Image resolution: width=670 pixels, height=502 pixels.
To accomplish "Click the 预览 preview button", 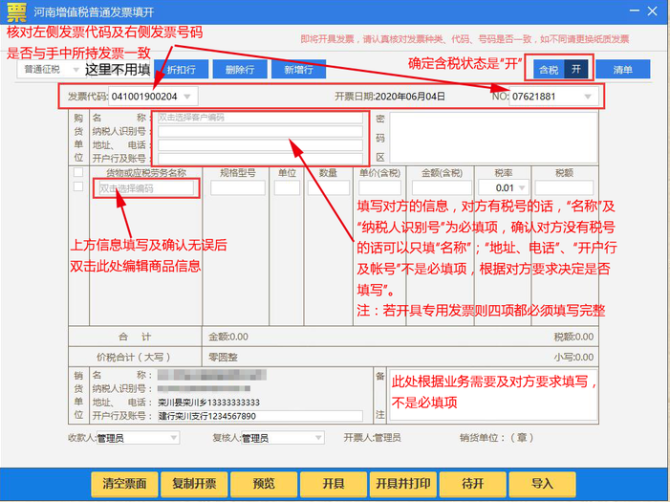I will tap(264, 484).
